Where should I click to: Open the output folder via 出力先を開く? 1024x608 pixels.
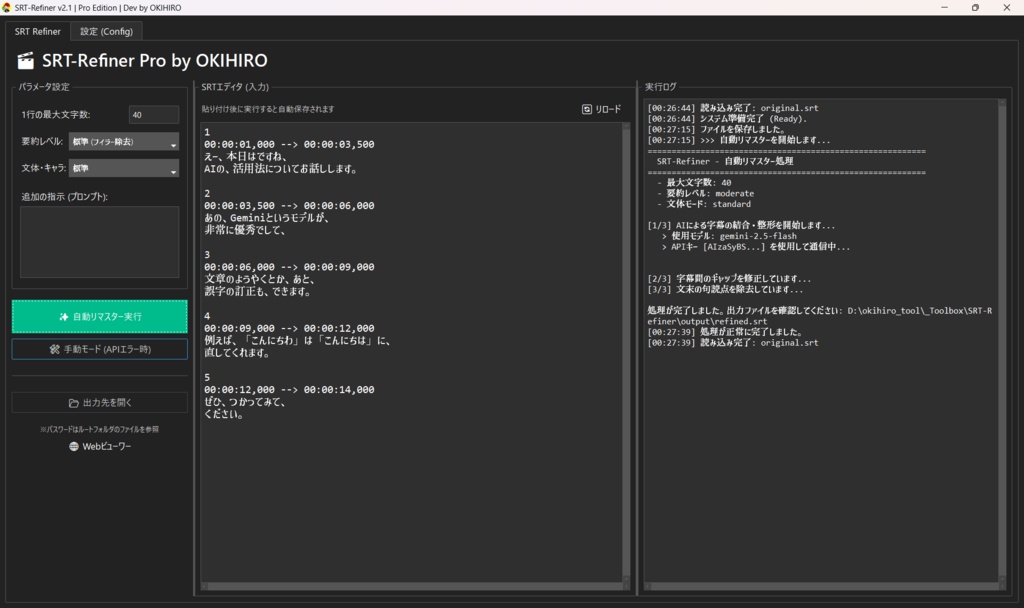[98, 402]
